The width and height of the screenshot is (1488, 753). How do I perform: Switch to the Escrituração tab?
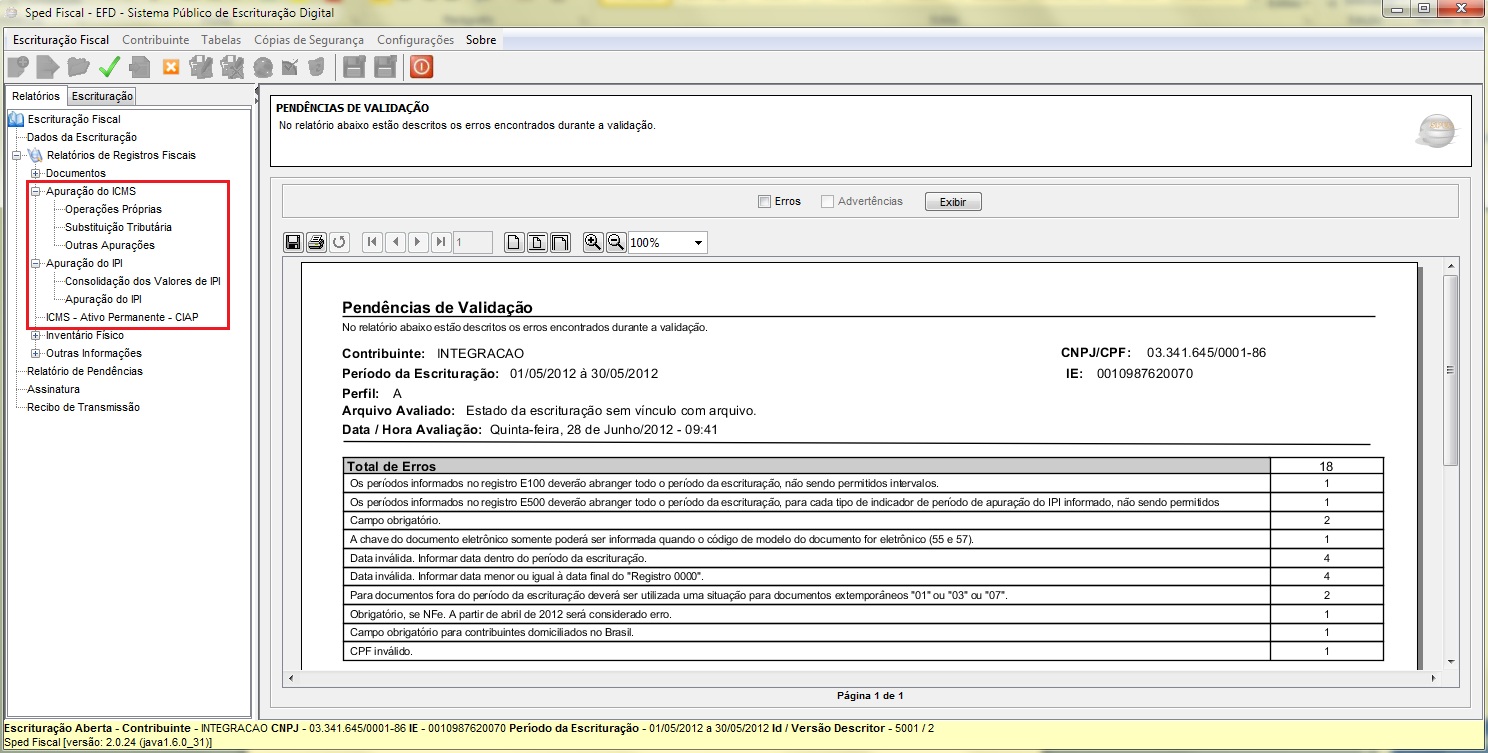(x=102, y=96)
